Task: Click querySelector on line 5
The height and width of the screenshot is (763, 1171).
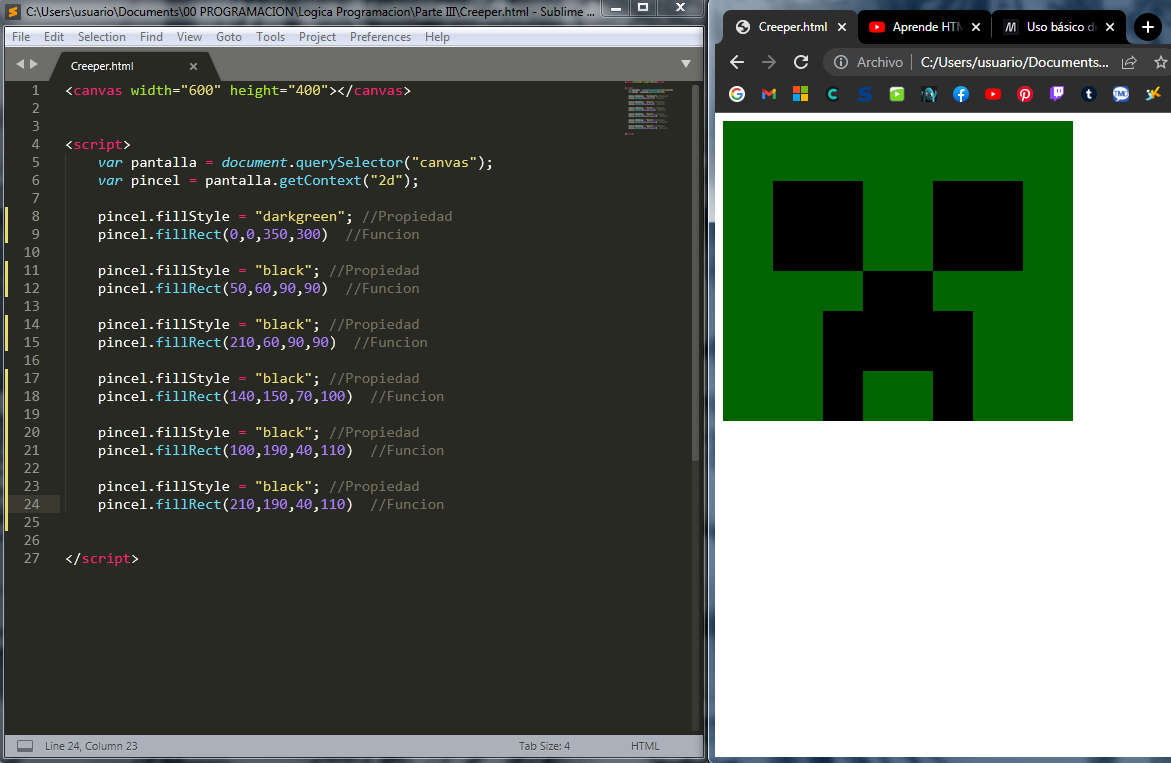Action: pyautogui.click(x=349, y=163)
